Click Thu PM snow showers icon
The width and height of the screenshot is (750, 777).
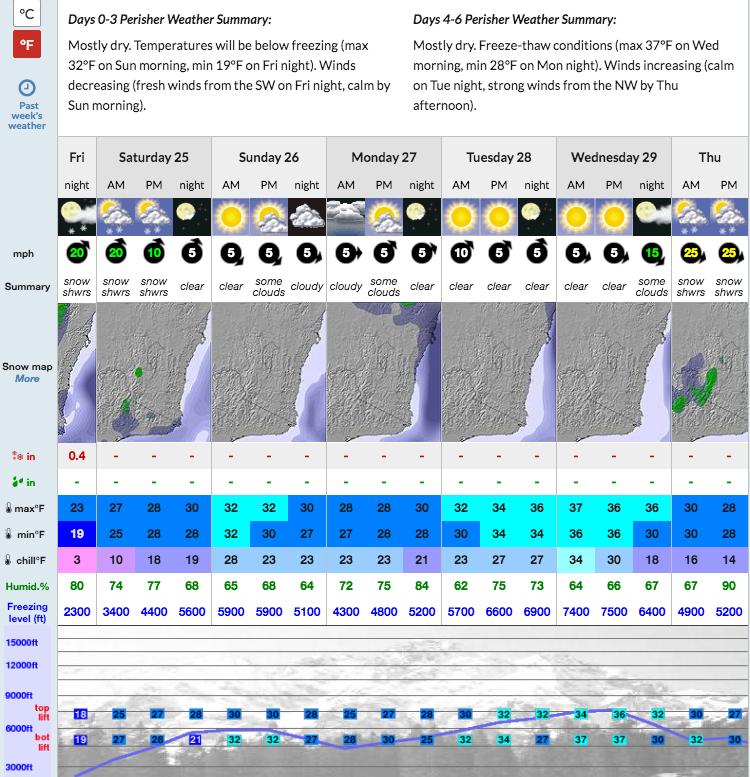point(729,217)
